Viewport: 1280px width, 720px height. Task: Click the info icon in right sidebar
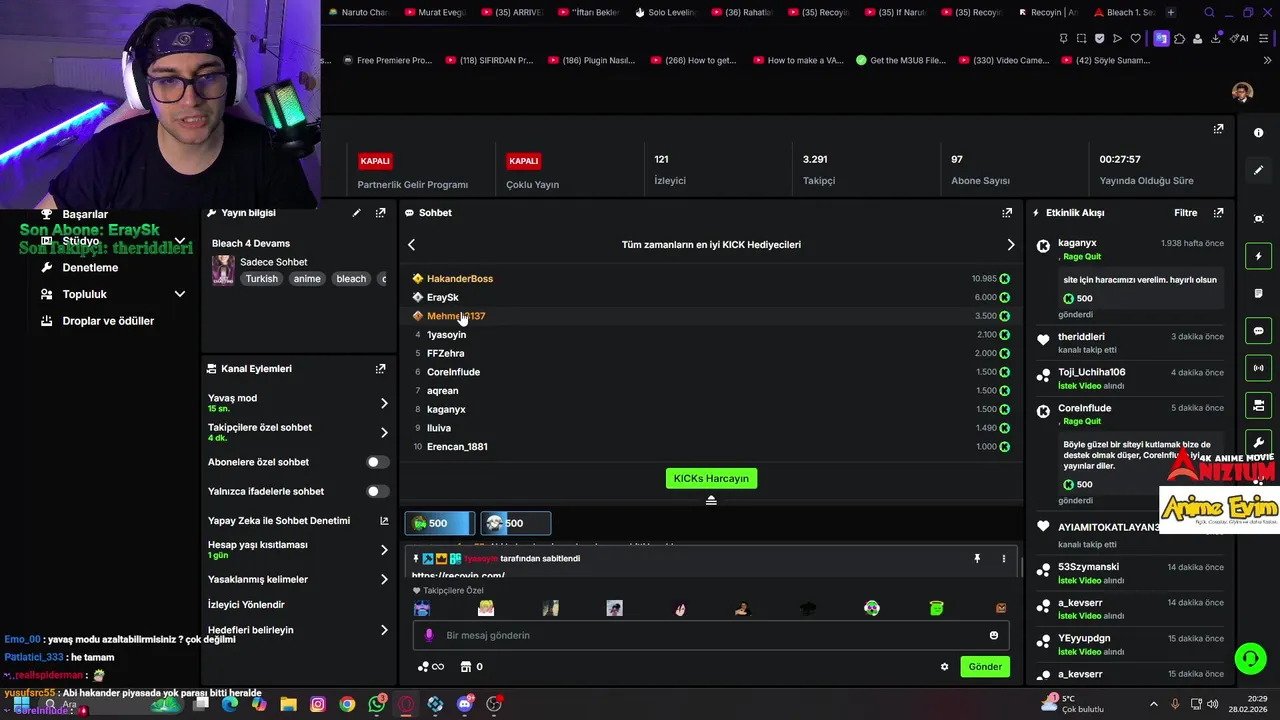coord(1258,133)
